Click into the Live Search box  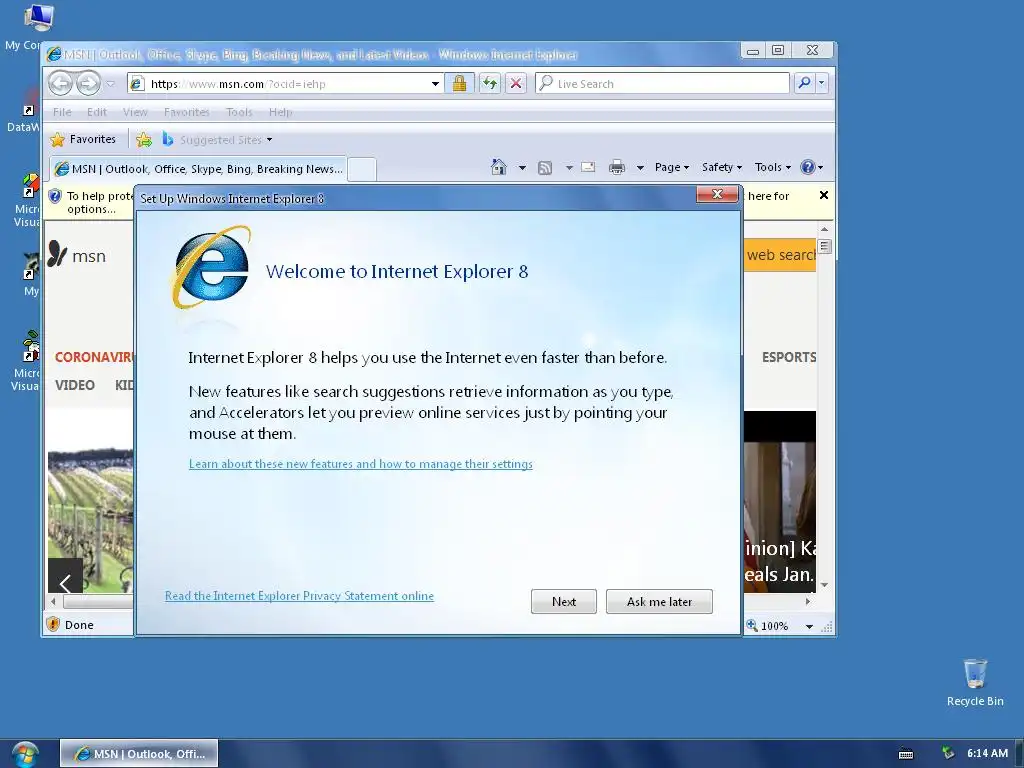click(x=662, y=84)
